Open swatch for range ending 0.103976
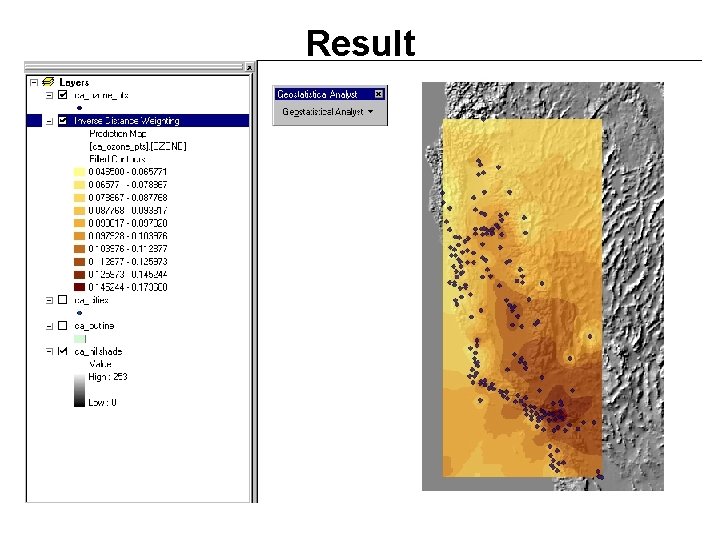The width and height of the screenshot is (720, 540). [79, 236]
